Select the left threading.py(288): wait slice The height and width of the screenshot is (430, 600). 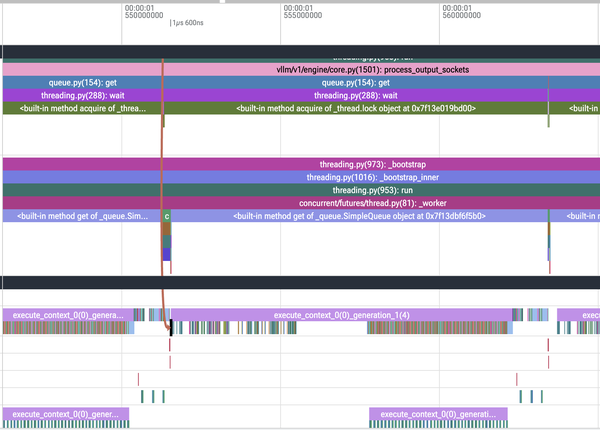(x=82, y=96)
